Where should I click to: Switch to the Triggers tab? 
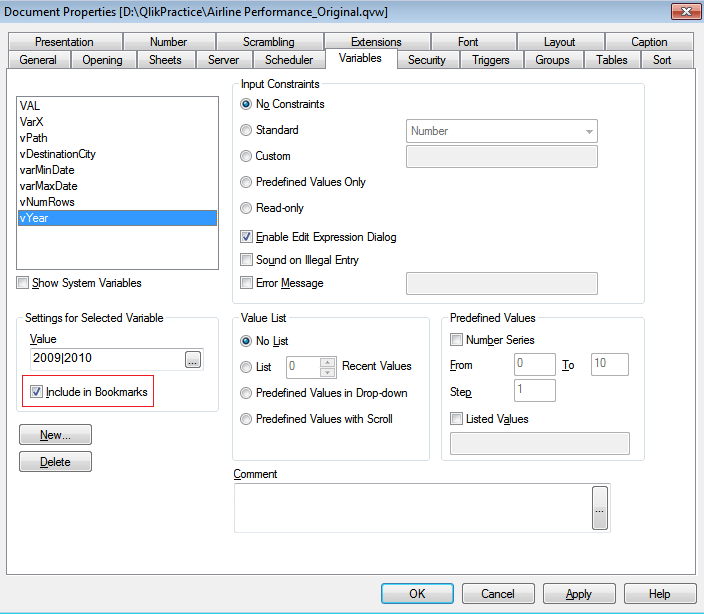pyautogui.click(x=490, y=60)
